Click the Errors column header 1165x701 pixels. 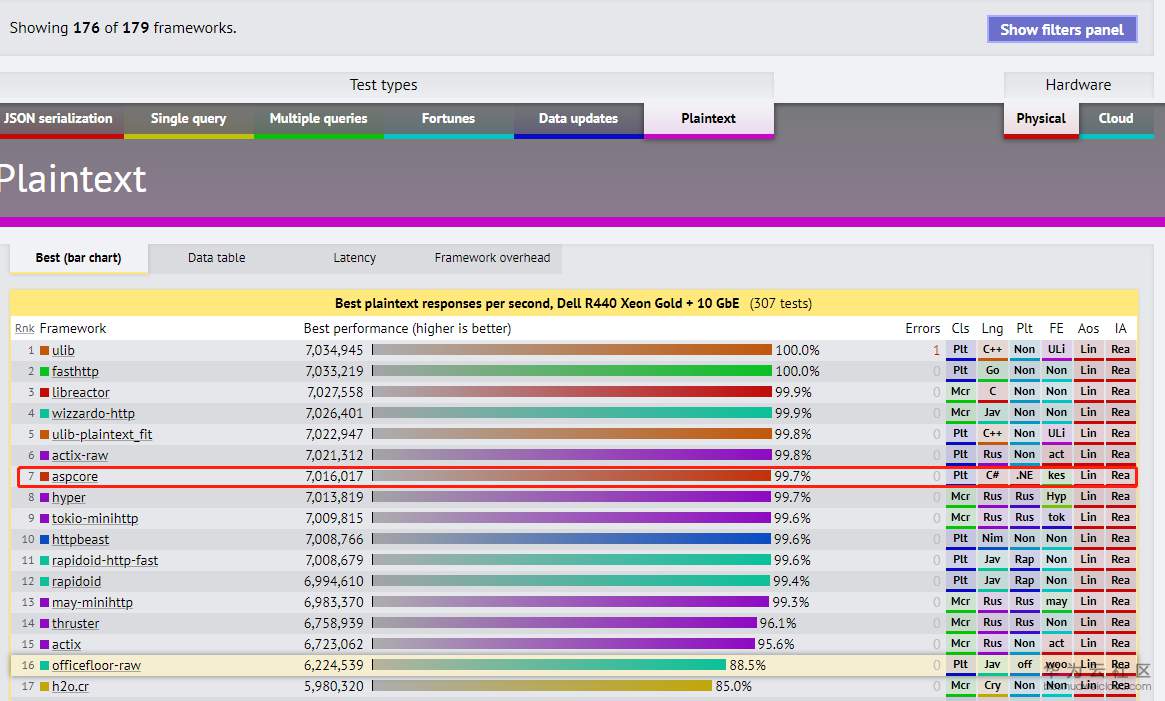(922, 329)
